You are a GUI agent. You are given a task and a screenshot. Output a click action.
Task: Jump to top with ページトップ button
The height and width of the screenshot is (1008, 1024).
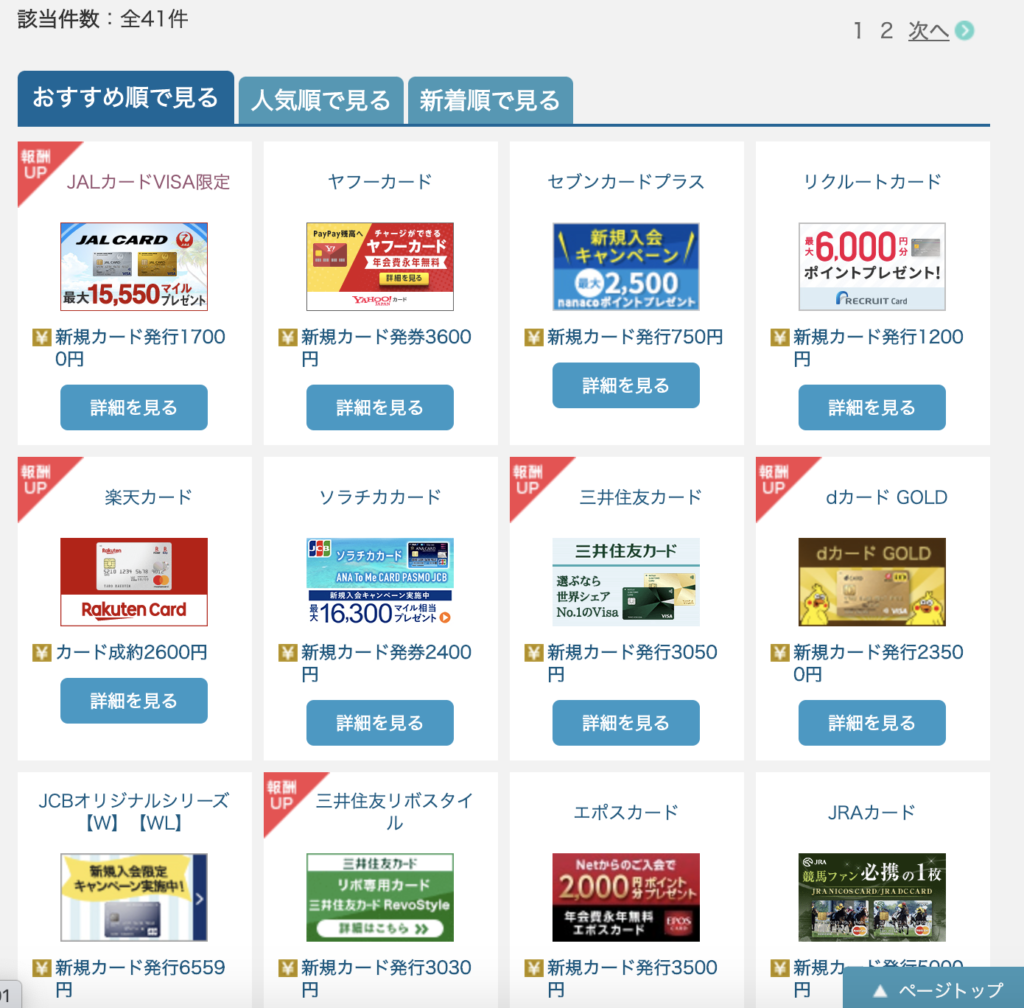pyautogui.click(x=934, y=988)
